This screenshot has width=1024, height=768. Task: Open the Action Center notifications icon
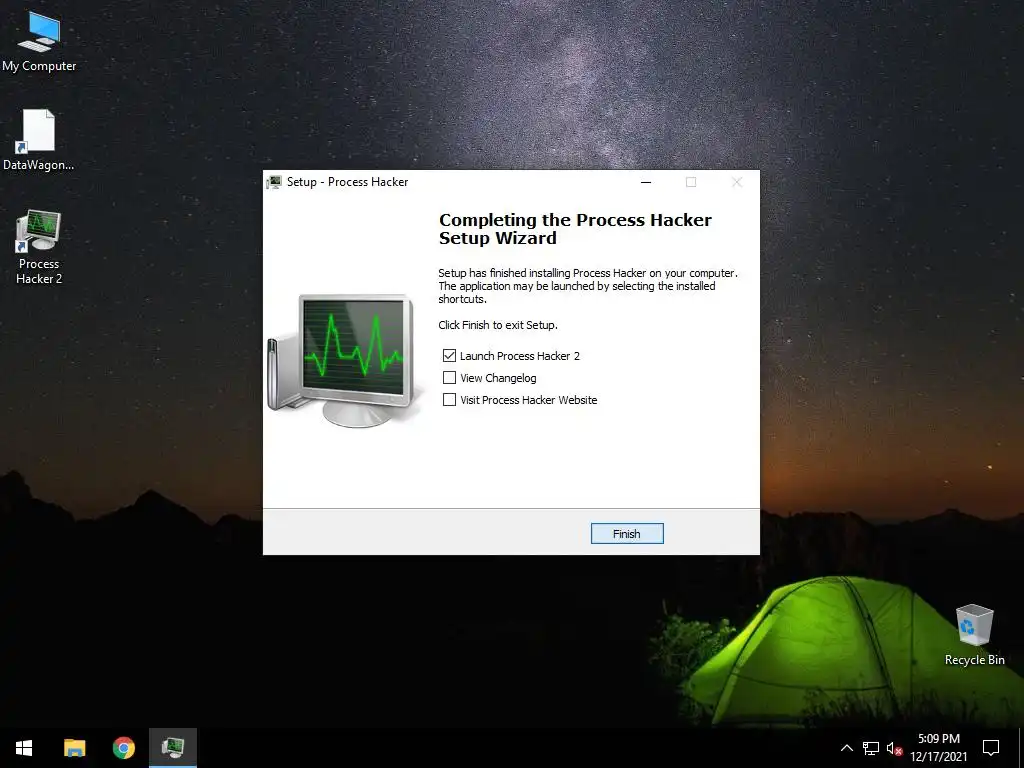(x=991, y=748)
